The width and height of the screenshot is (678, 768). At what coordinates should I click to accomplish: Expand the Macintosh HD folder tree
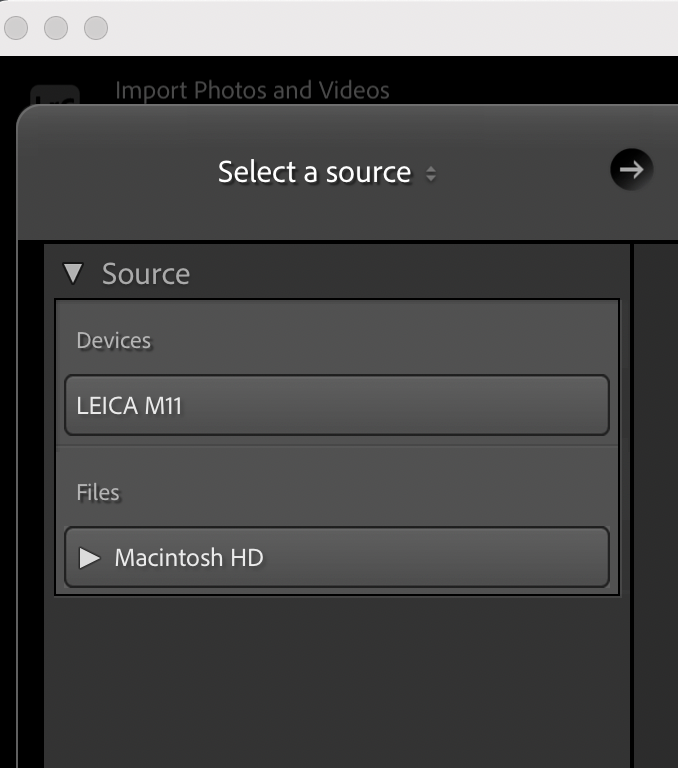(90, 558)
